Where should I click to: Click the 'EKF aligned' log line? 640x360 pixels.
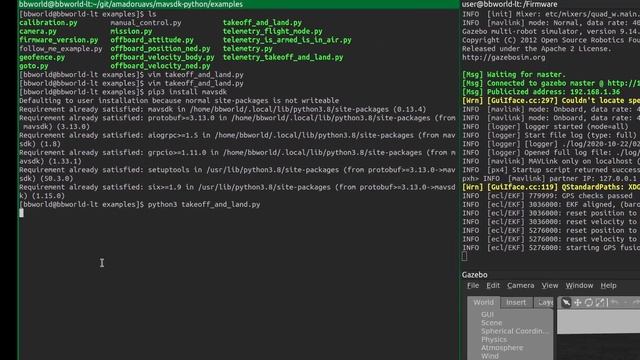click(551, 204)
